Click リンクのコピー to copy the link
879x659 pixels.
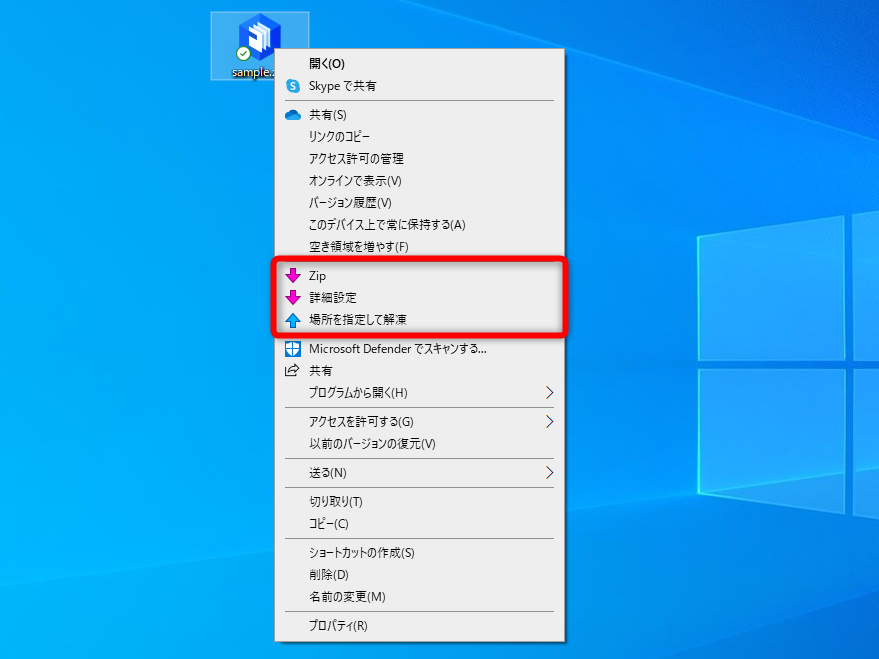point(340,136)
